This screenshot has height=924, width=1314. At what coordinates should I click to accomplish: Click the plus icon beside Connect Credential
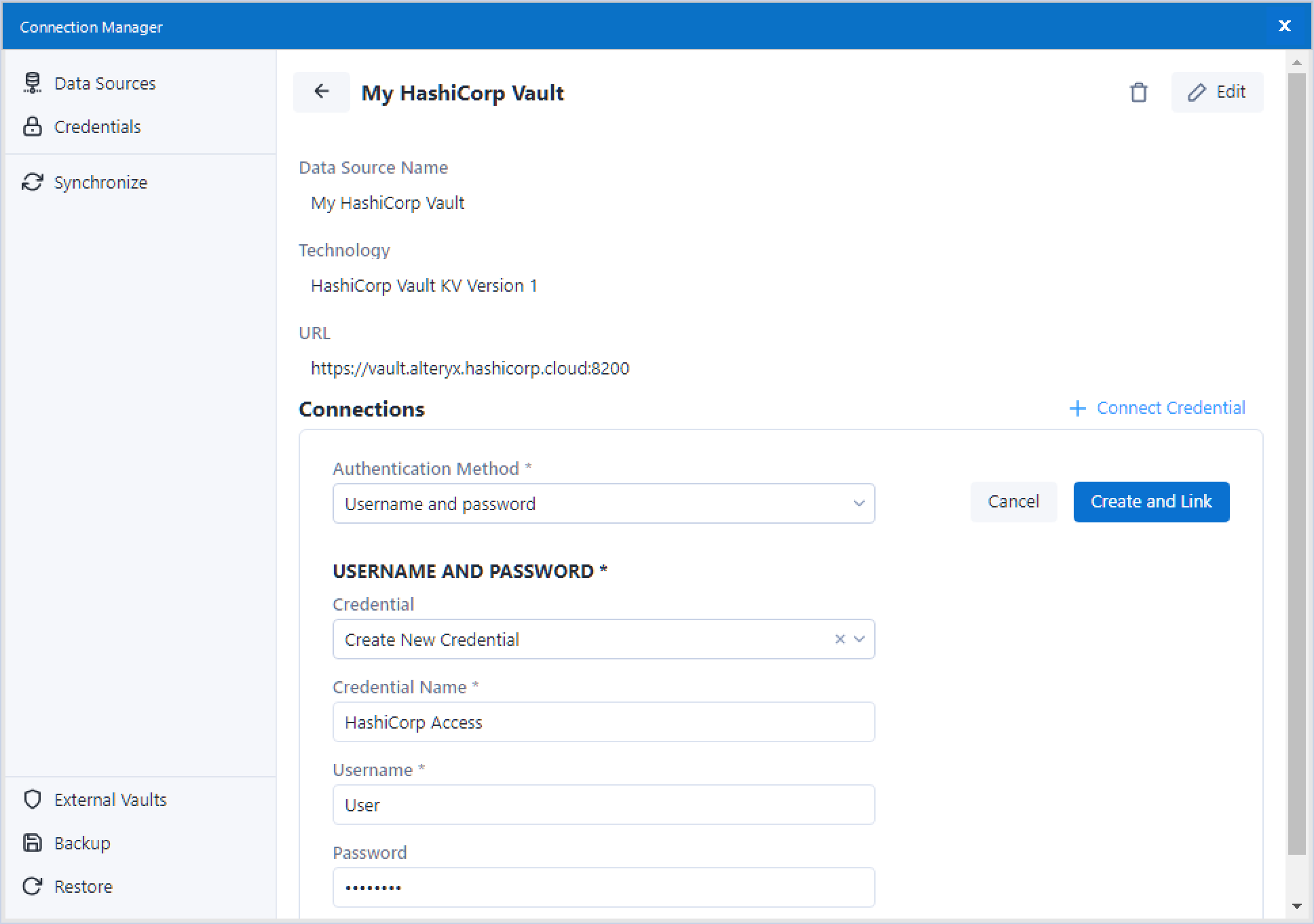click(1077, 408)
